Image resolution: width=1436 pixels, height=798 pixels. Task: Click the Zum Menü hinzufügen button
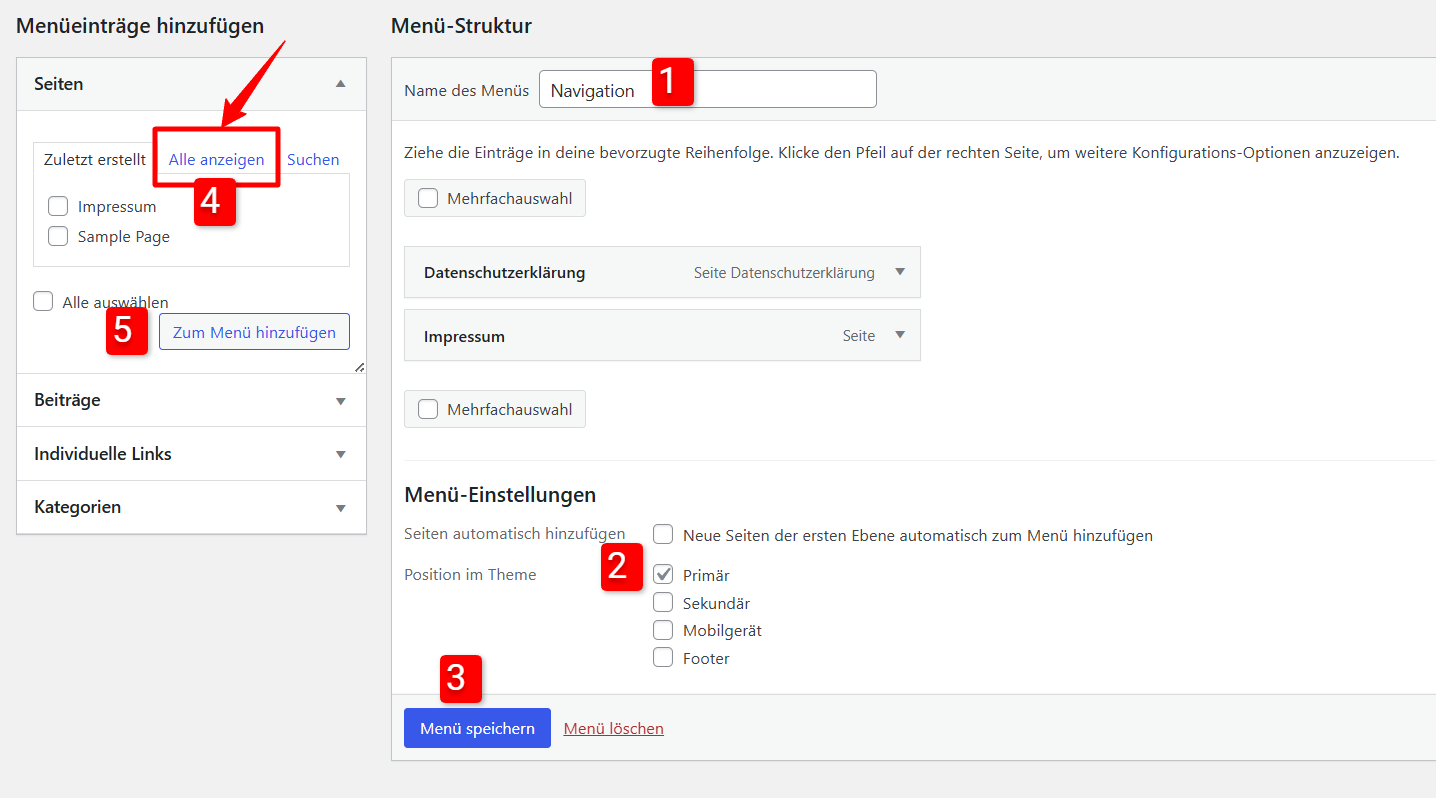point(254,333)
